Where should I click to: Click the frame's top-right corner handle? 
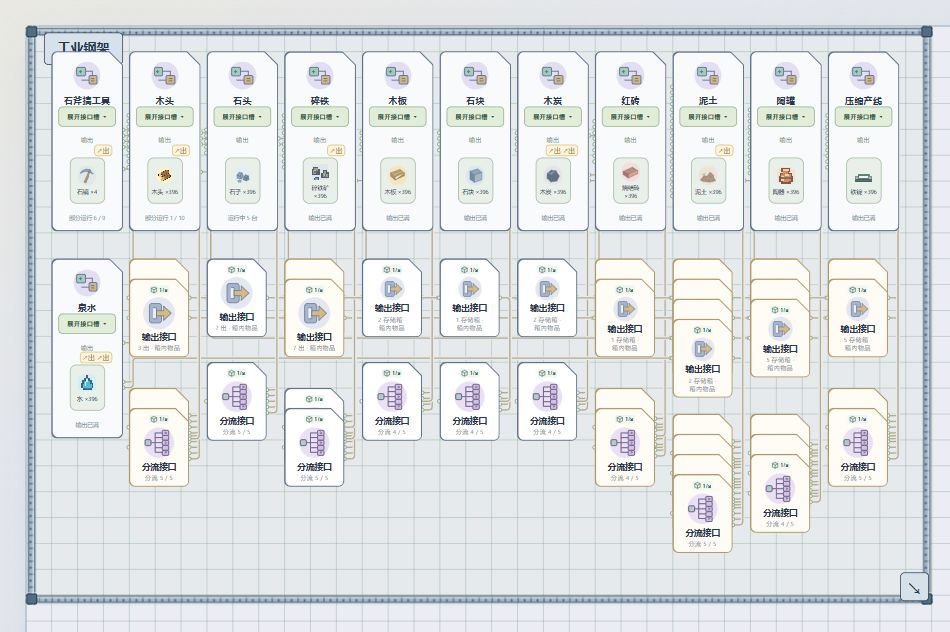pos(926,32)
